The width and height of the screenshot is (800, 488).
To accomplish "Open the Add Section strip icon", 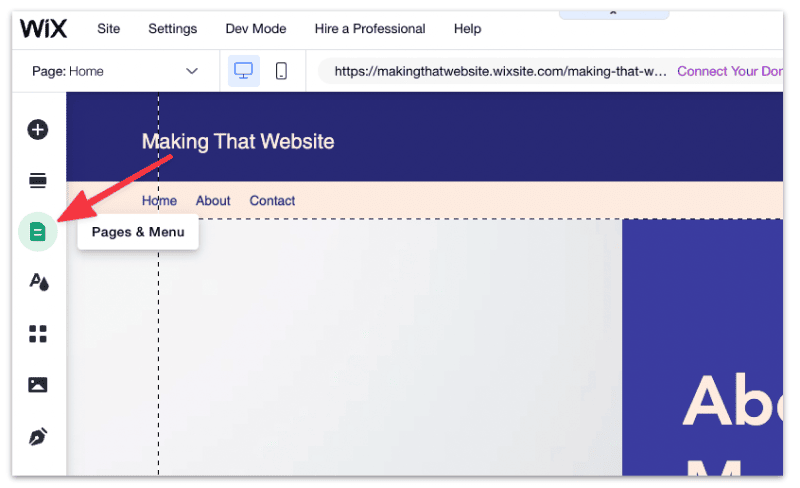I will click(38, 180).
